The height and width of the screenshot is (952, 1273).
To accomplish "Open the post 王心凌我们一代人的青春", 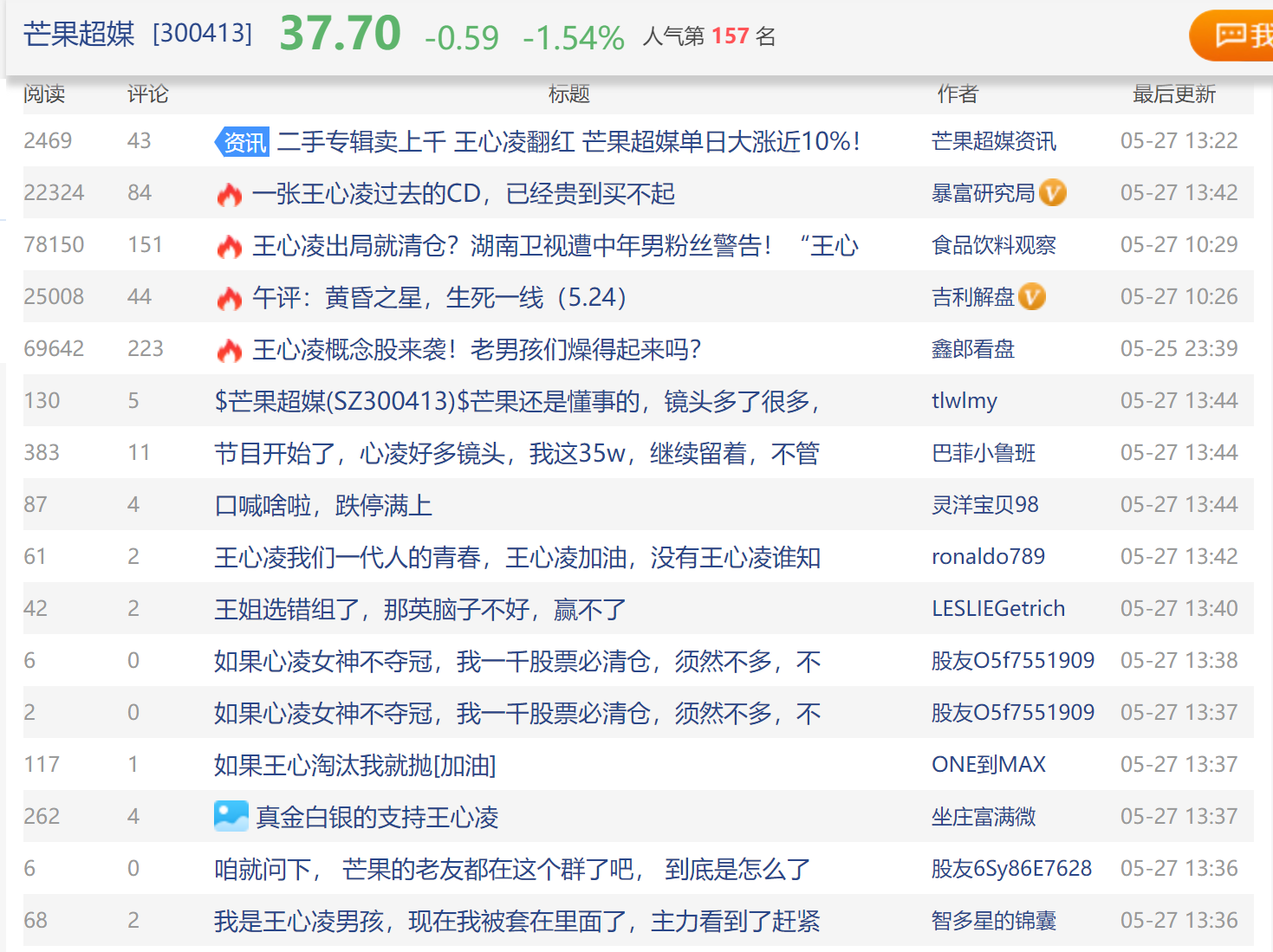I will [517, 557].
